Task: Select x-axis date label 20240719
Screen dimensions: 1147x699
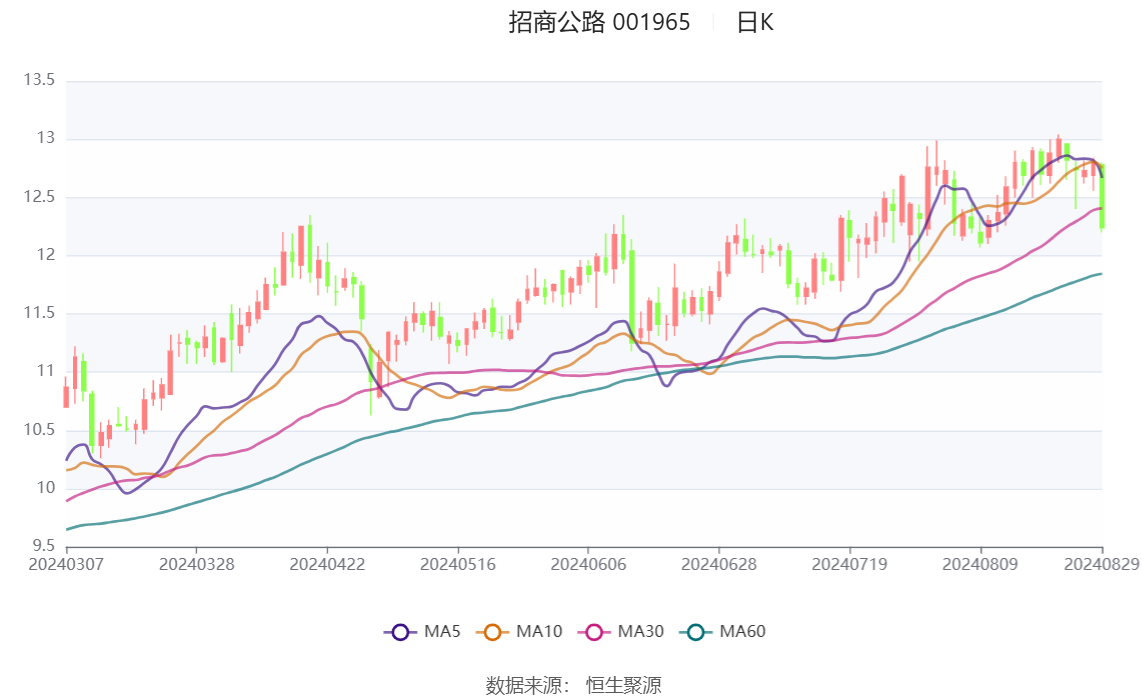Action: 849,564
